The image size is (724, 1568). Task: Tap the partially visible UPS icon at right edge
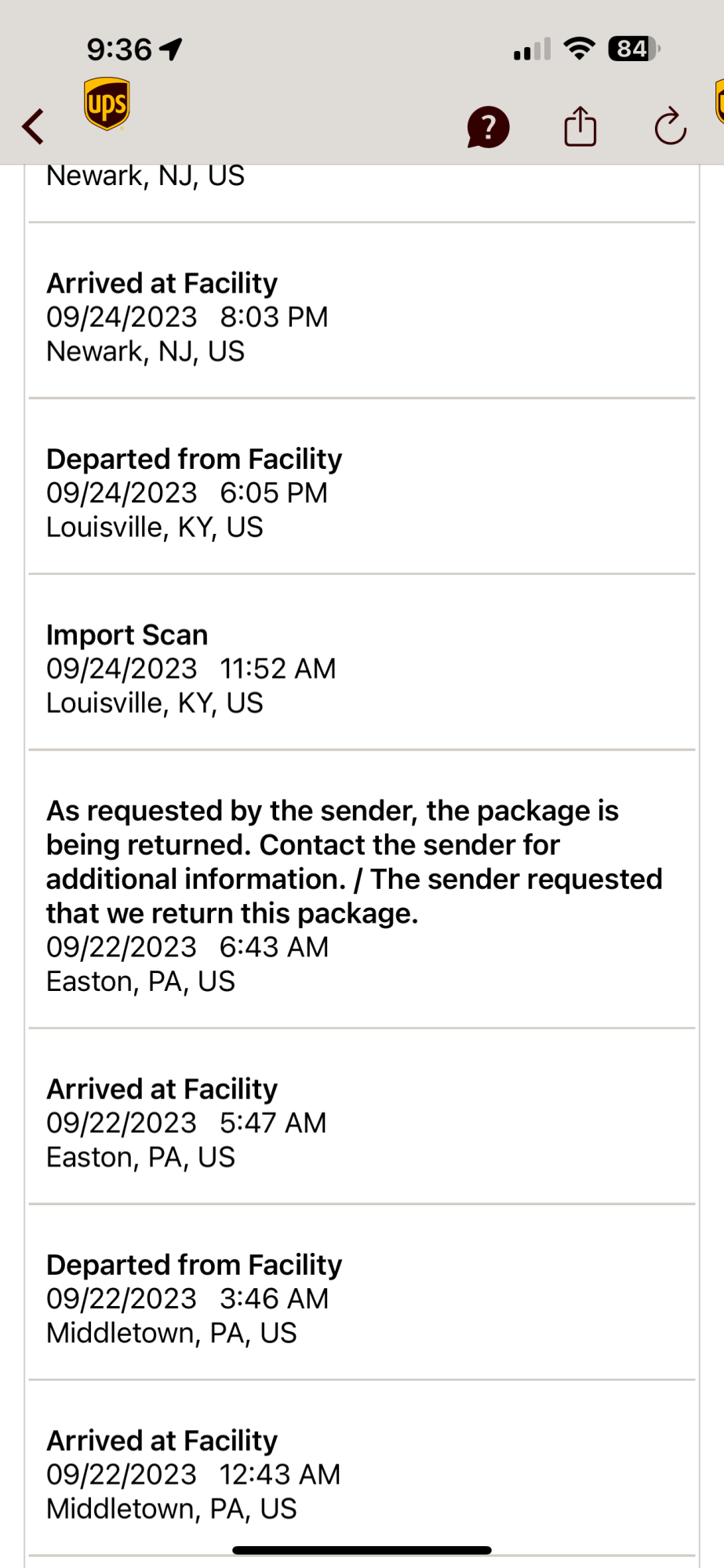(719, 102)
